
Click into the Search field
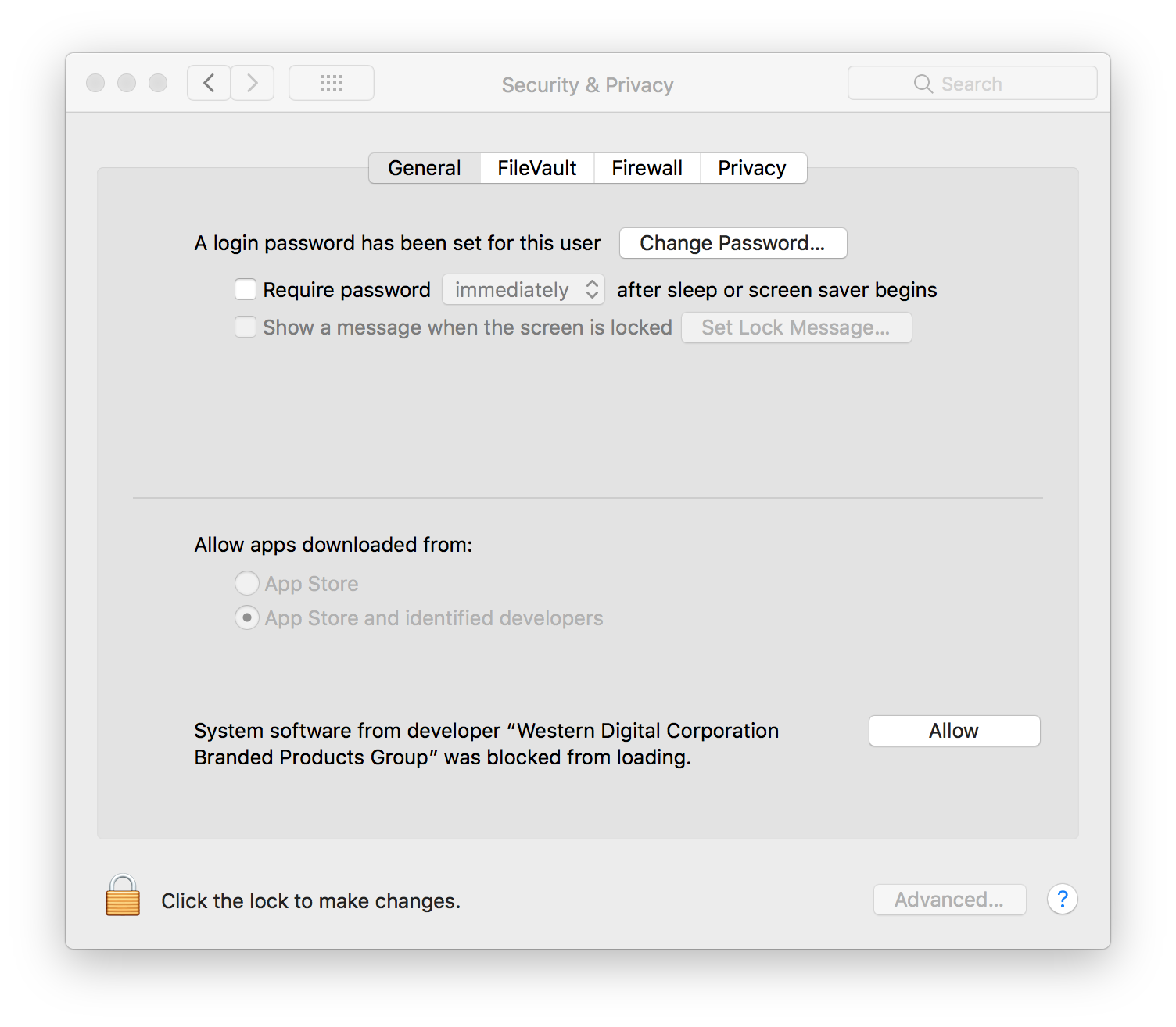tap(972, 83)
